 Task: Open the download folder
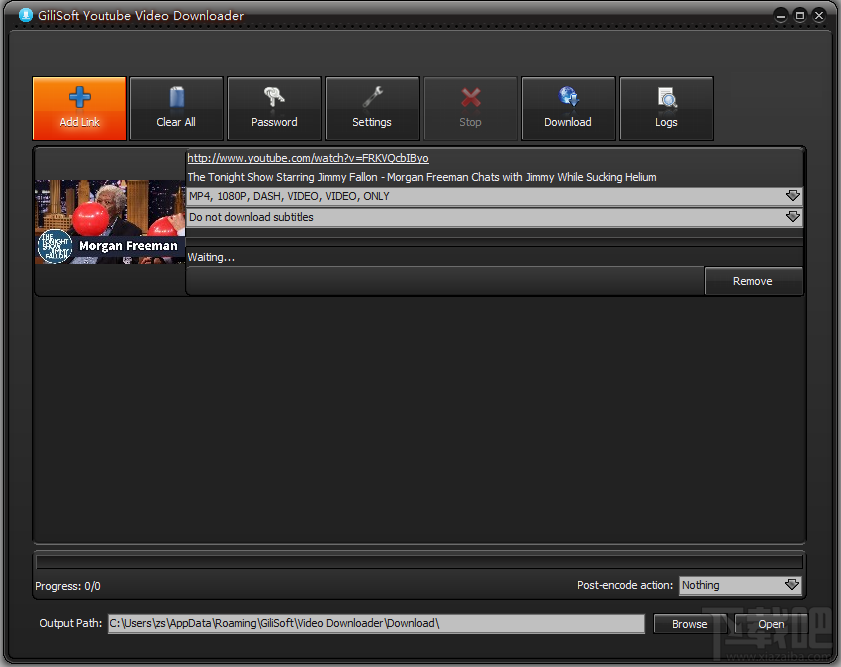pyautogui.click(x=771, y=623)
